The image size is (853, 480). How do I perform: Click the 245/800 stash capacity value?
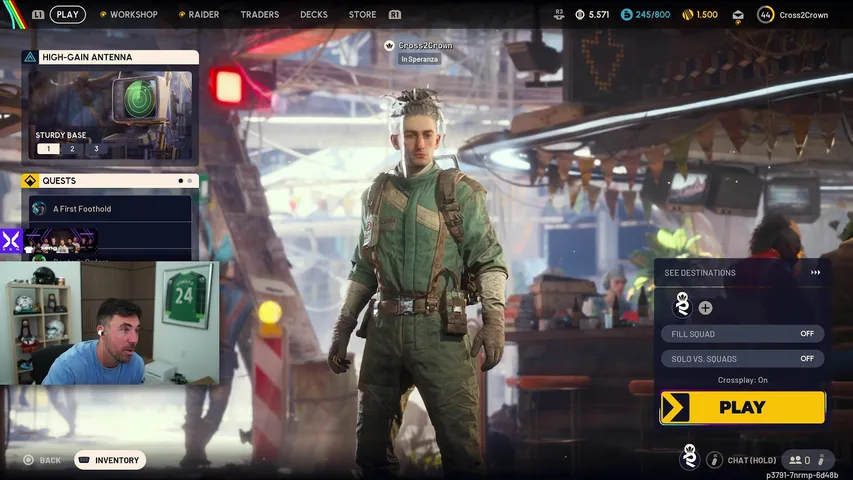coord(653,15)
